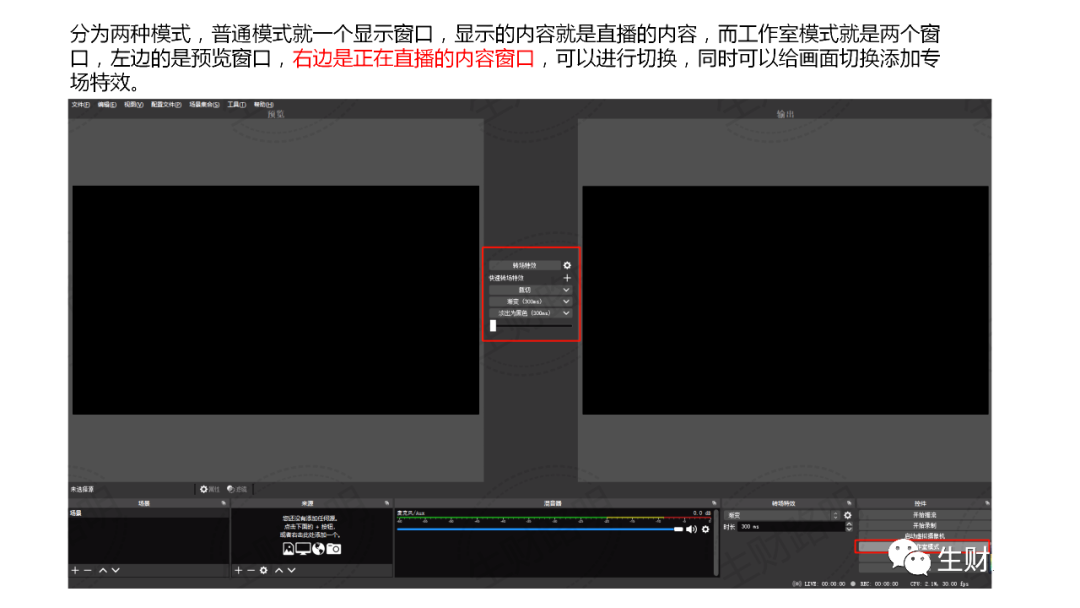Screen dimensions: 1080x608
Task: Open transition settings gear beside 转场特效 button
Action: (567, 265)
